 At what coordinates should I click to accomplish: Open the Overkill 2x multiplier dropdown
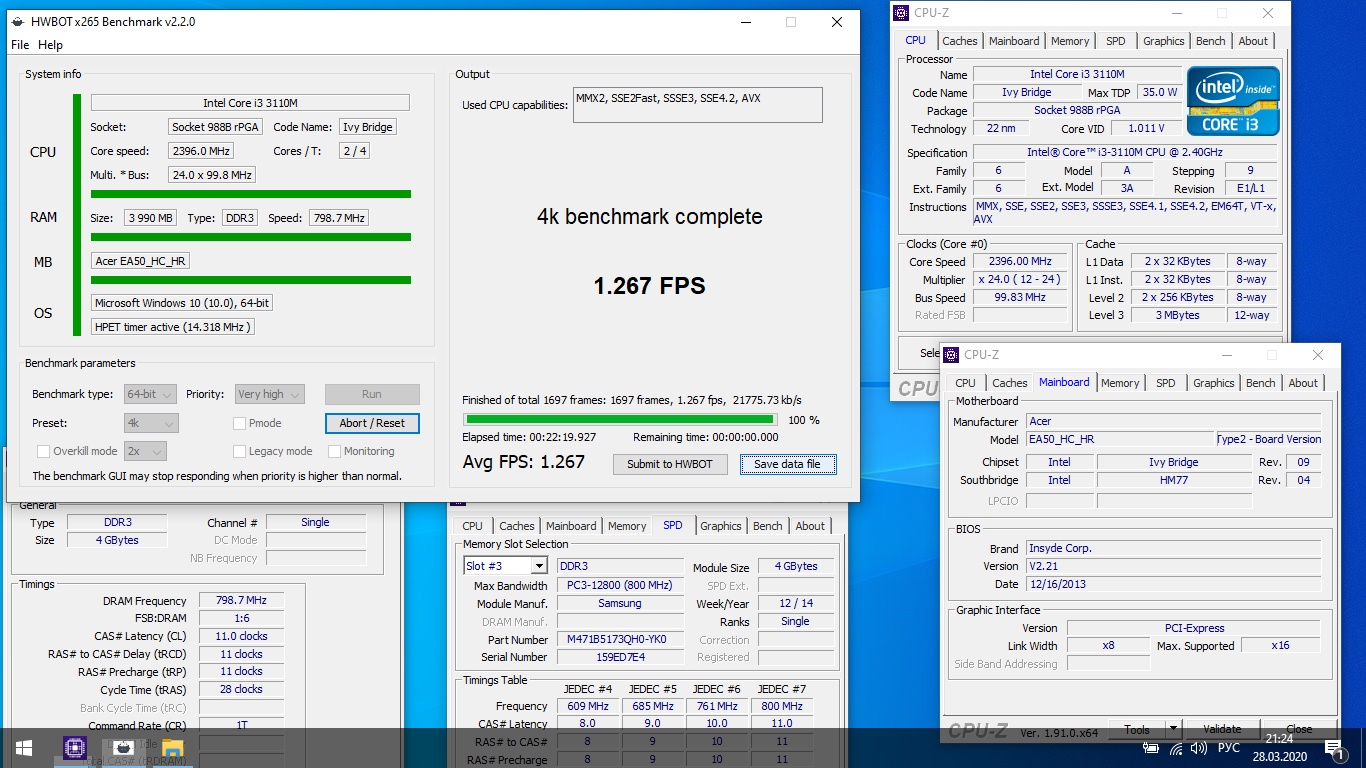coord(145,451)
